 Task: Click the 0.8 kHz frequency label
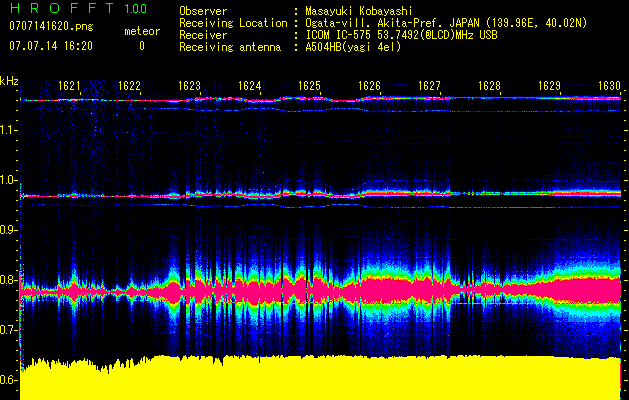[9, 280]
